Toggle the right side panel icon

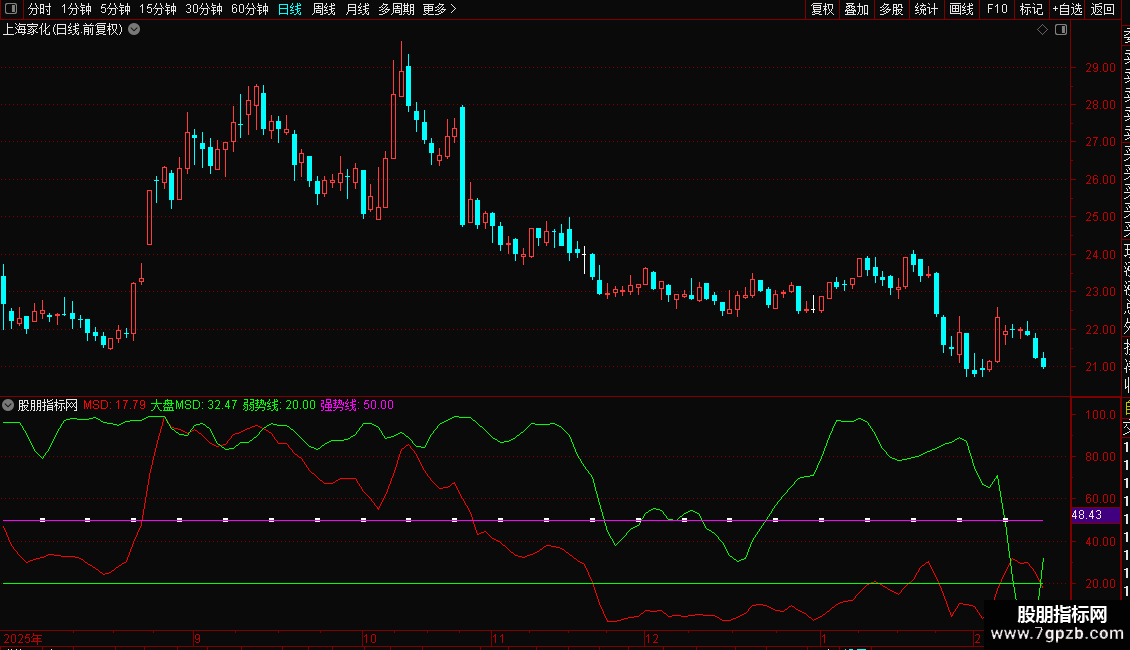(1061, 30)
